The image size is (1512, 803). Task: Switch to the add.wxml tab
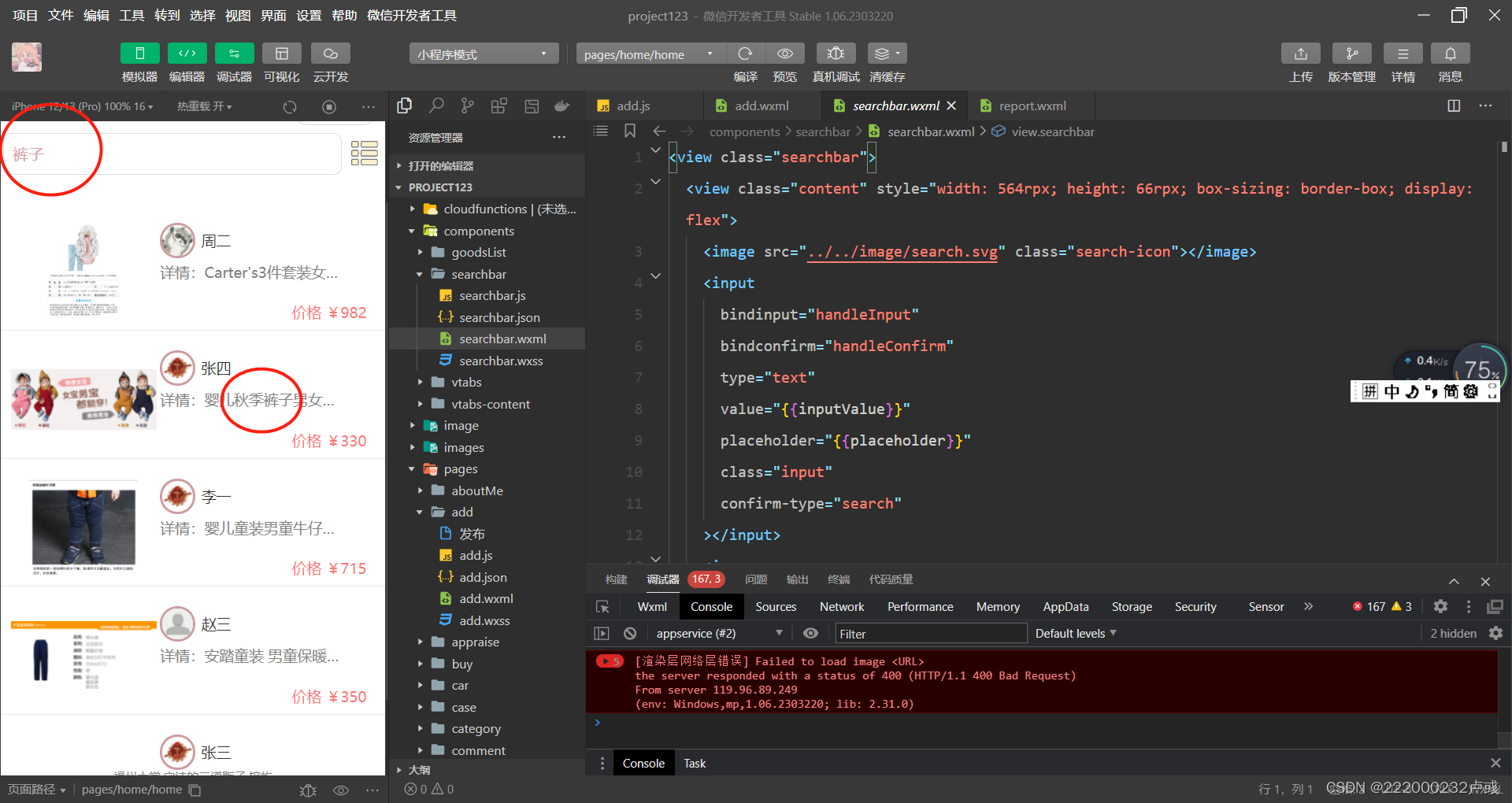[761, 105]
